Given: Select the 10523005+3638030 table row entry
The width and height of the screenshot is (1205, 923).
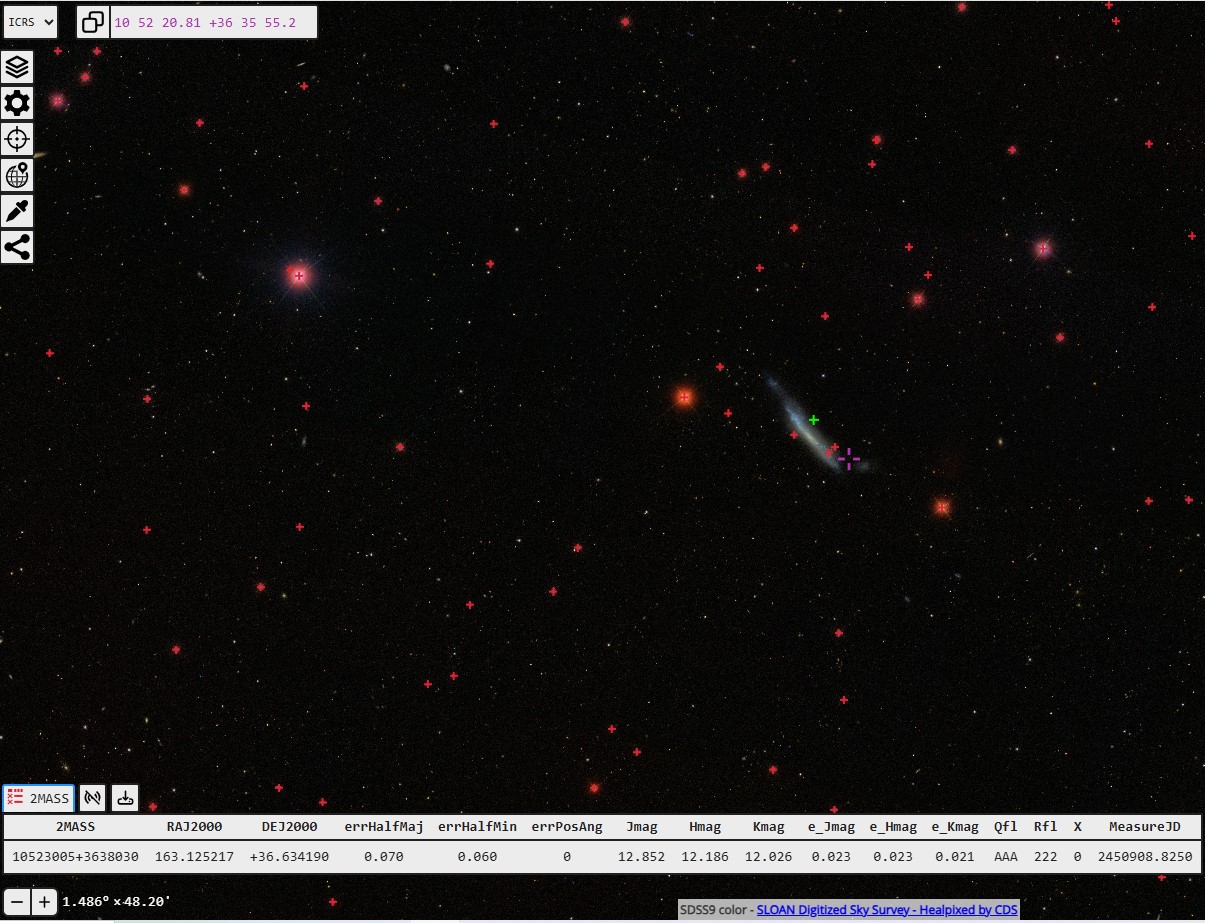Looking at the screenshot, I should (76, 857).
